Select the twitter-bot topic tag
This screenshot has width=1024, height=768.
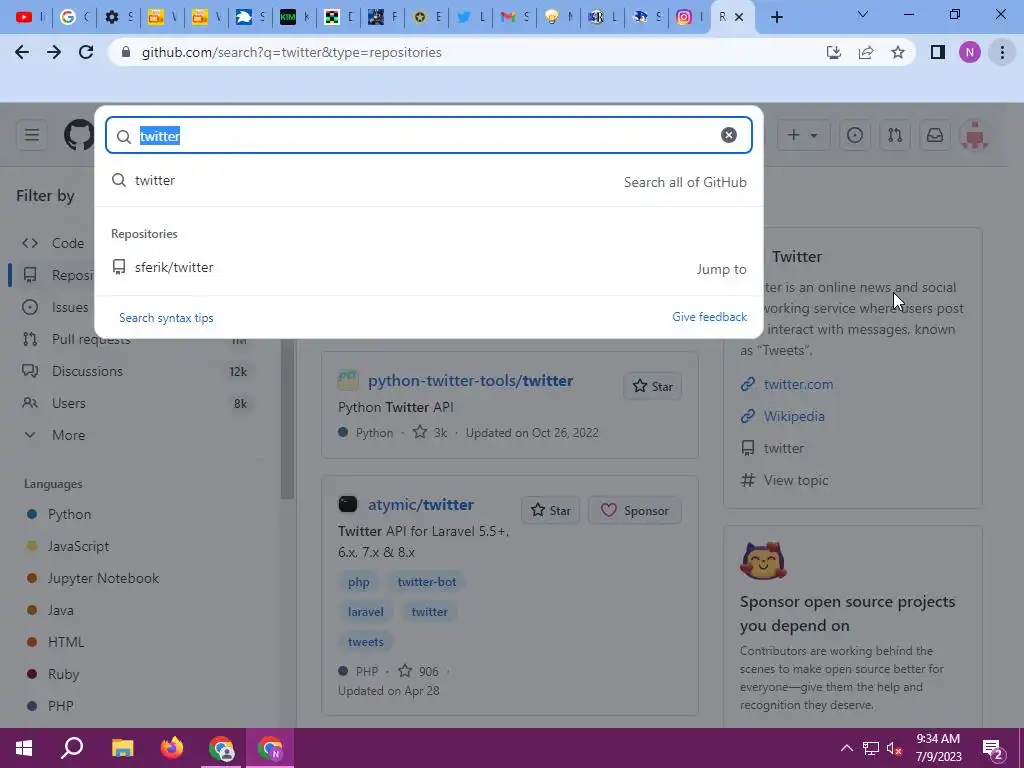426,582
